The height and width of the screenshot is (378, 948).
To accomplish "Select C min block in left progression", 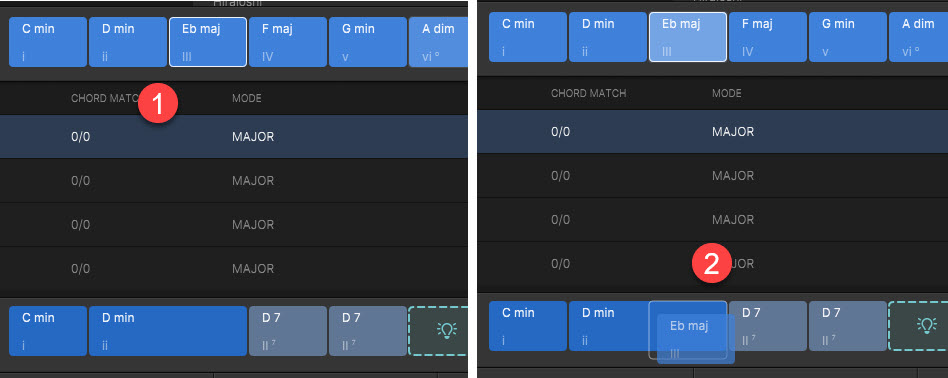I will coord(48,331).
